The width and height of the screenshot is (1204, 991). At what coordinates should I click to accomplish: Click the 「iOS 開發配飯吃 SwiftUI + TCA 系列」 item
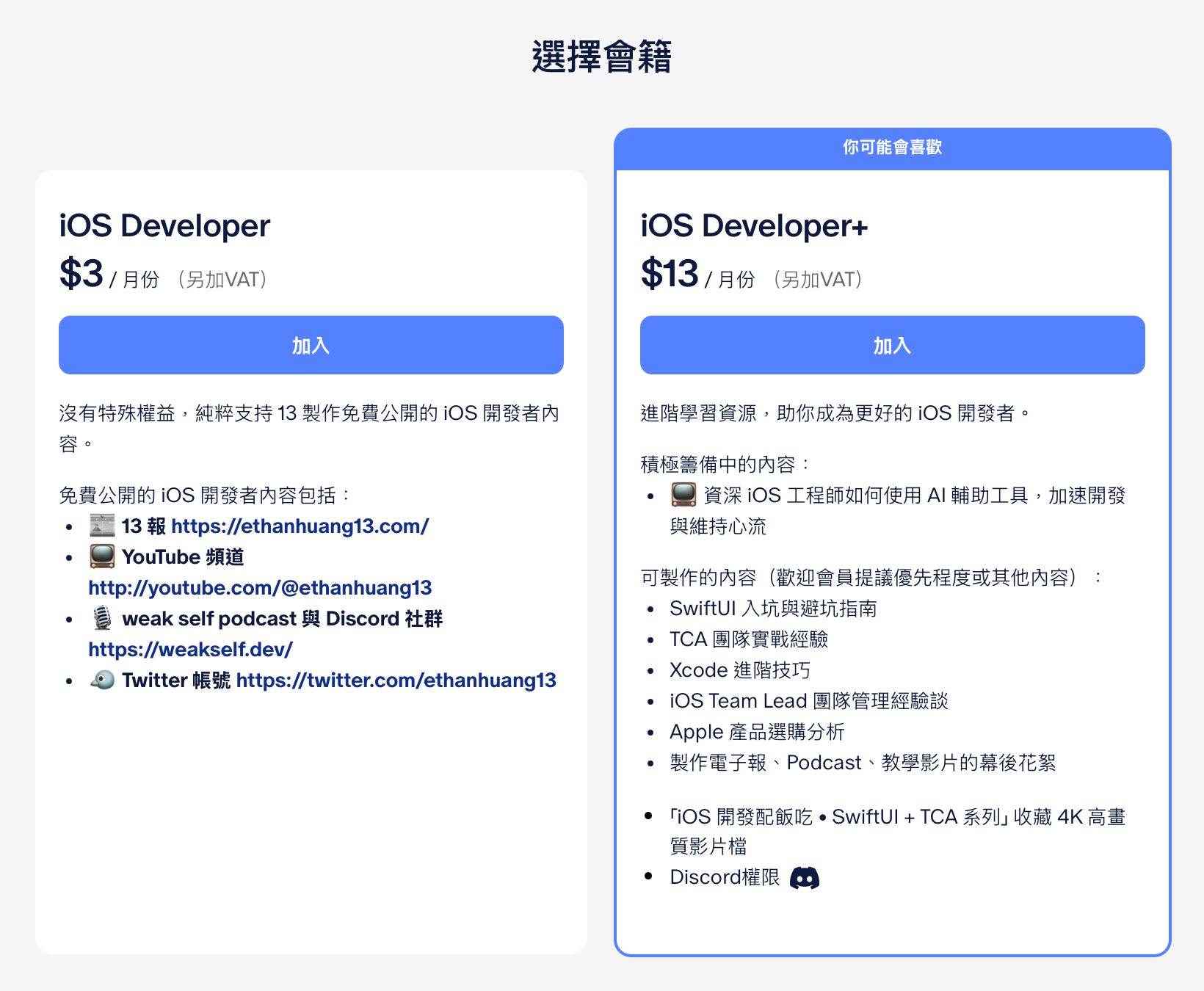click(897, 832)
